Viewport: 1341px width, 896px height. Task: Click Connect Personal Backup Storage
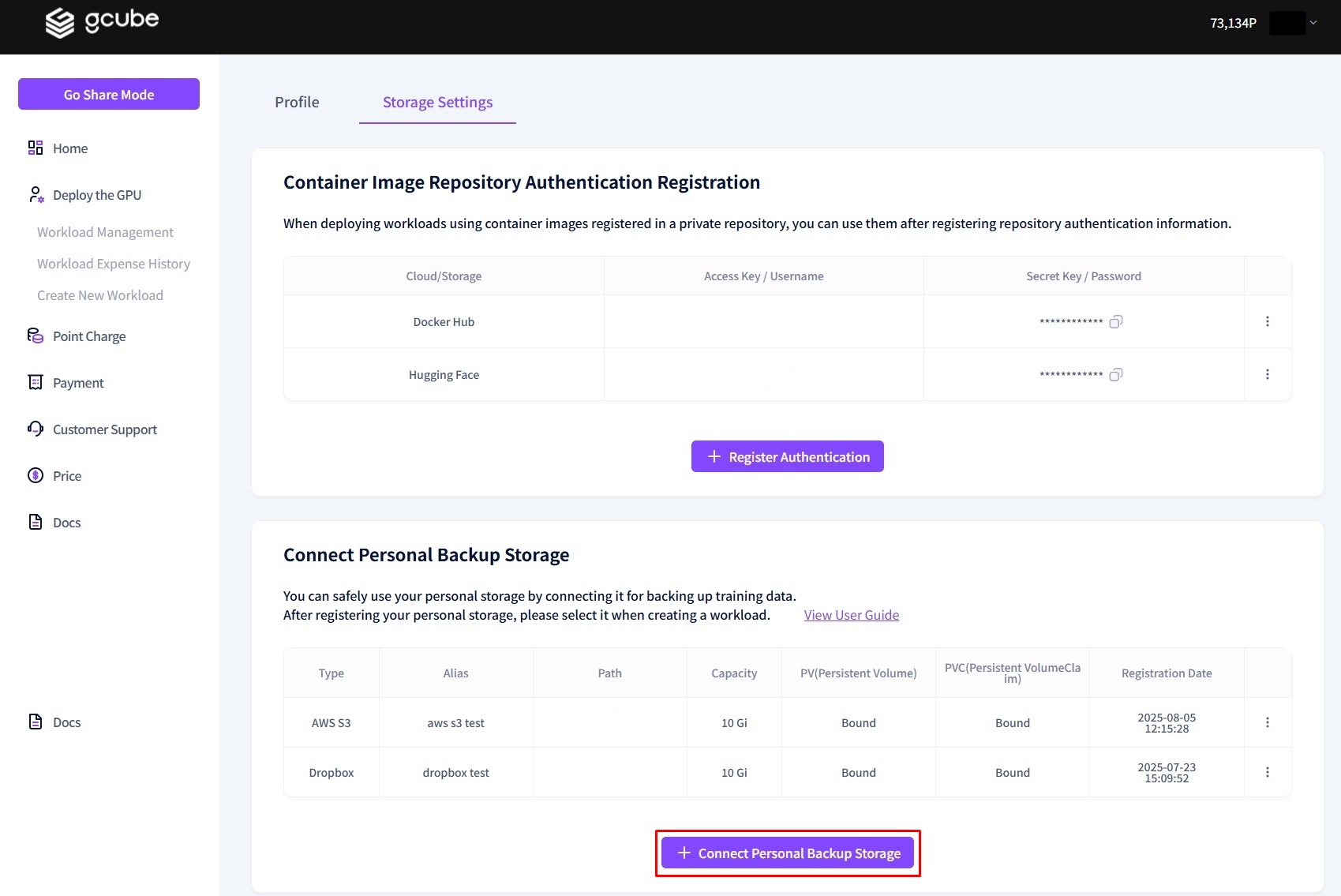pos(787,853)
